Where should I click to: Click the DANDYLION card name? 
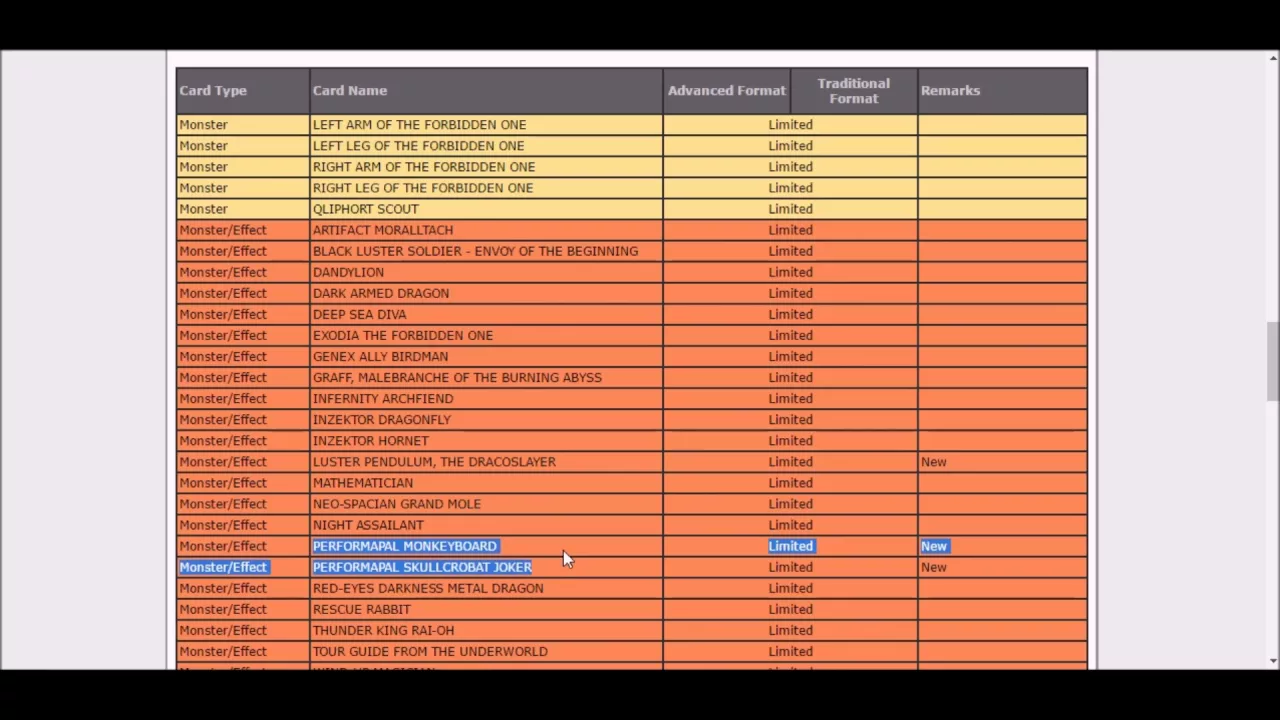tap(348, 272)
